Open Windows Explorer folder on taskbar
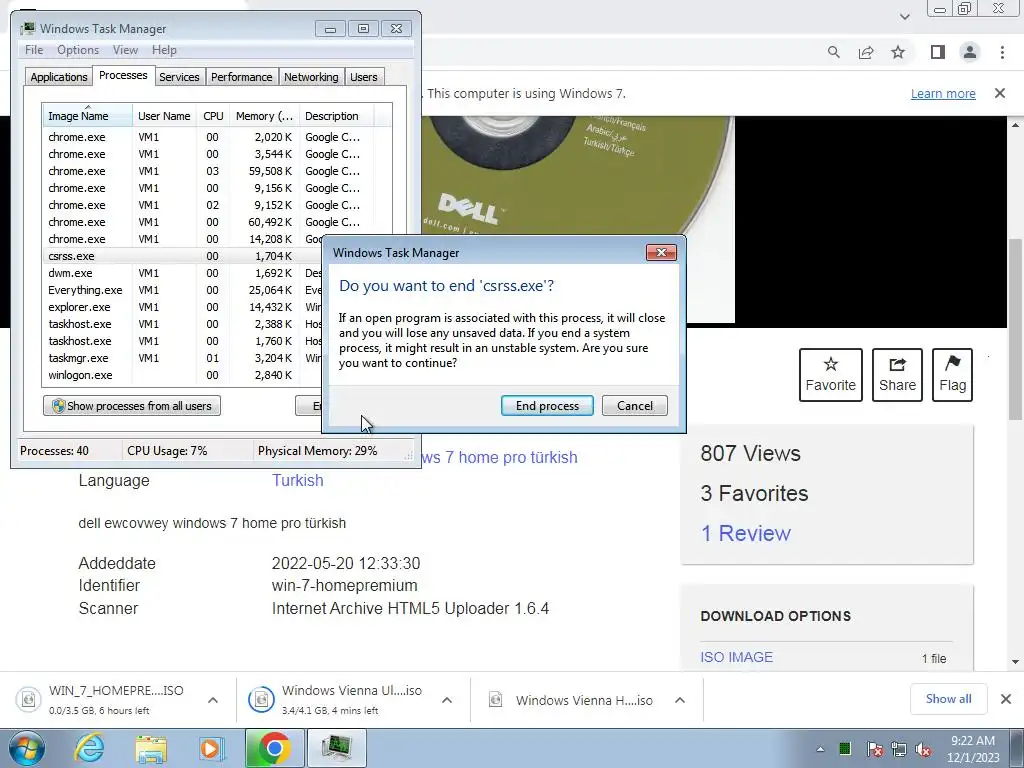 point(151,748)
